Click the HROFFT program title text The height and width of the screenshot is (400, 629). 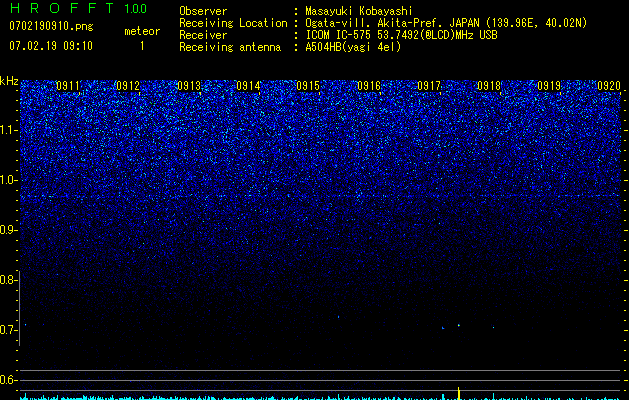[x=63, y=8]
